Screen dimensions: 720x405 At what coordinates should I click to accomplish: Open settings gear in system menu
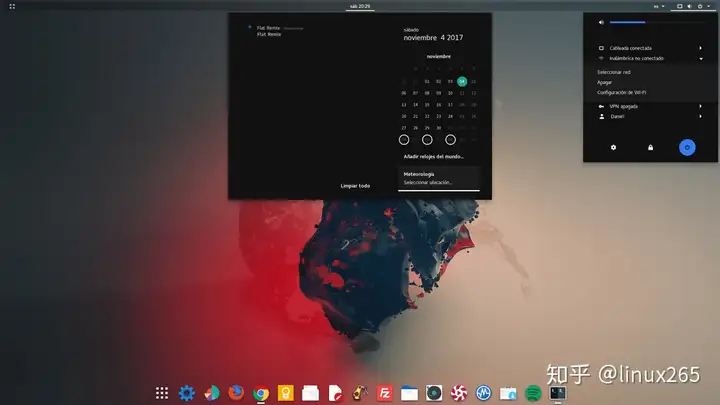pyautogui.click(x=613, y=147)
